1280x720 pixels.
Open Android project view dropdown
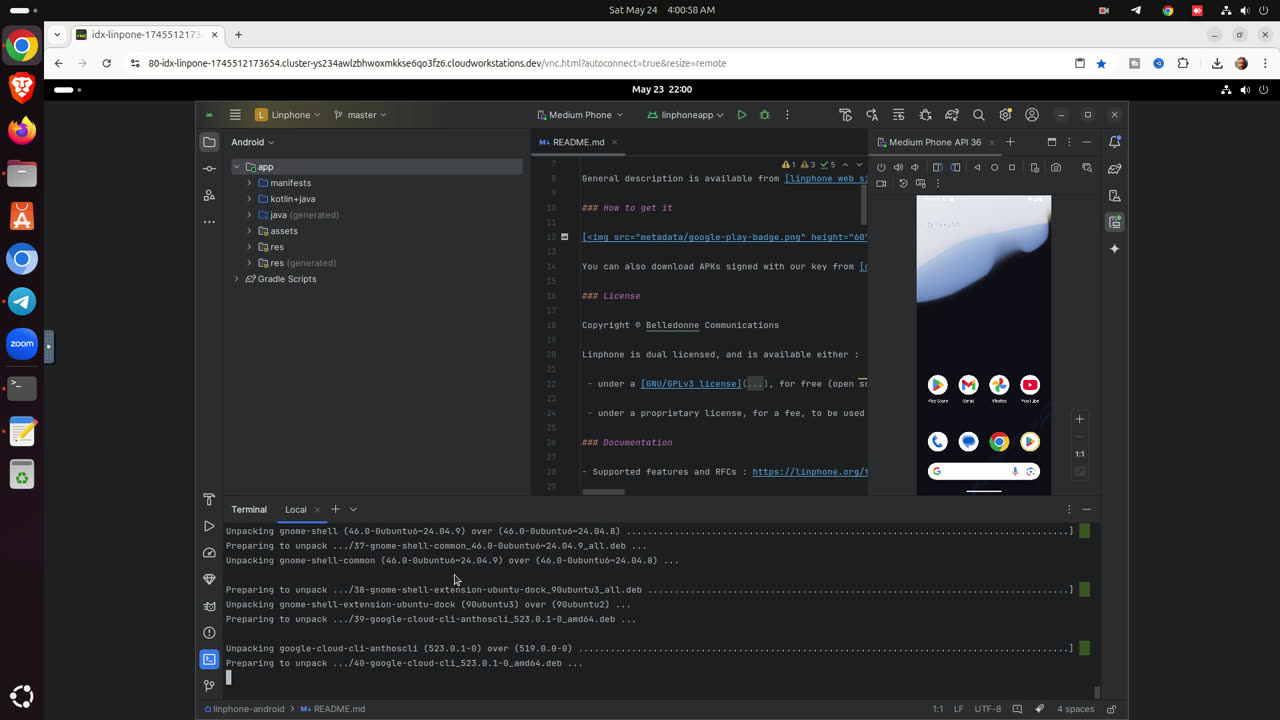coord(253,142)
